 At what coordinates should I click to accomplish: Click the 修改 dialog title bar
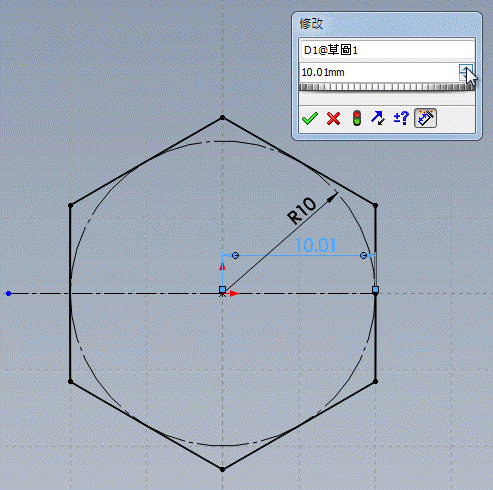click(x=387, y=24)
